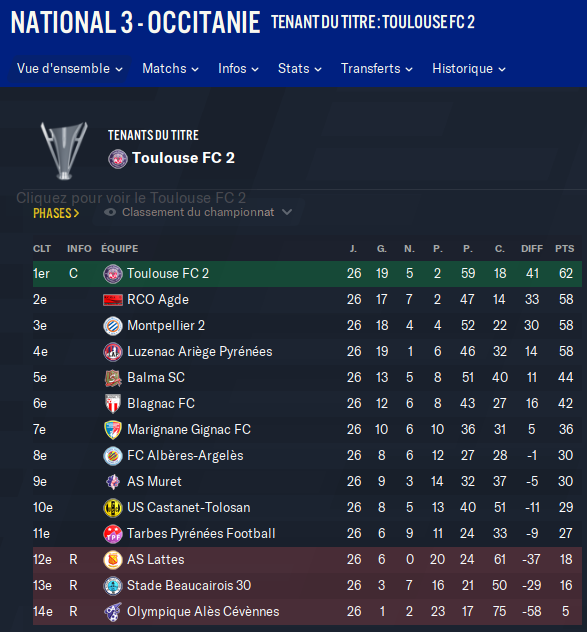Viewport: 587px width, 632px height.
Task: Click the eye icon beside Classement du championnat
Action: coord(110,212)
